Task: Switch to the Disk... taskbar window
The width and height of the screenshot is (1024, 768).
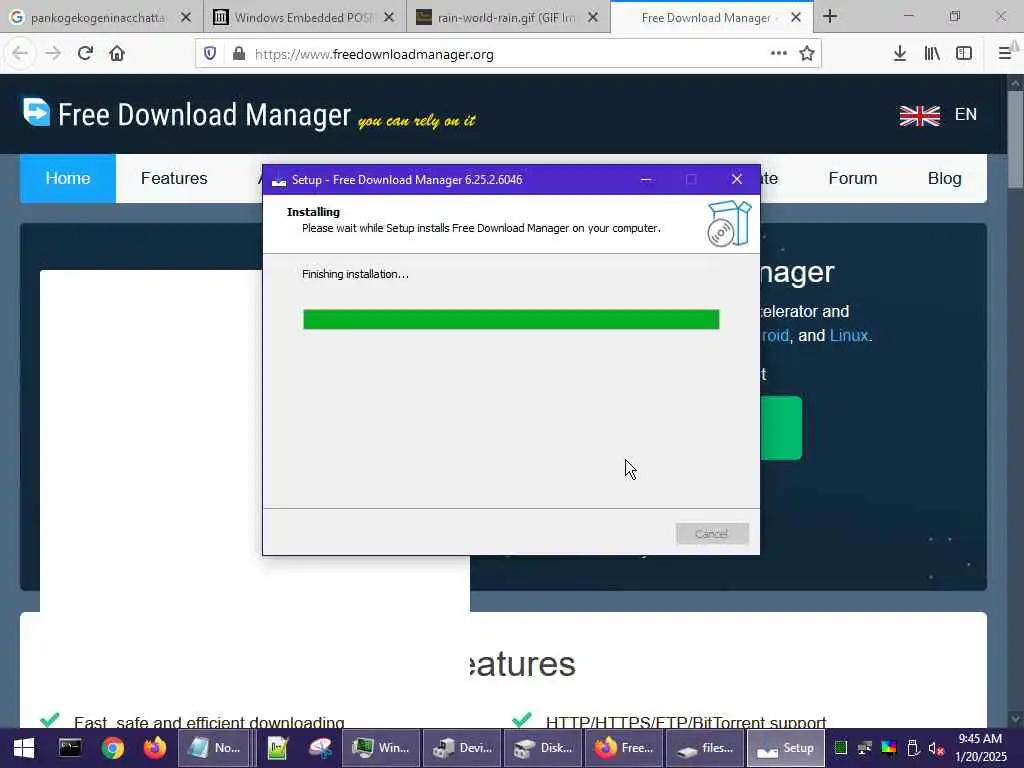Action: tap(543, 748)
